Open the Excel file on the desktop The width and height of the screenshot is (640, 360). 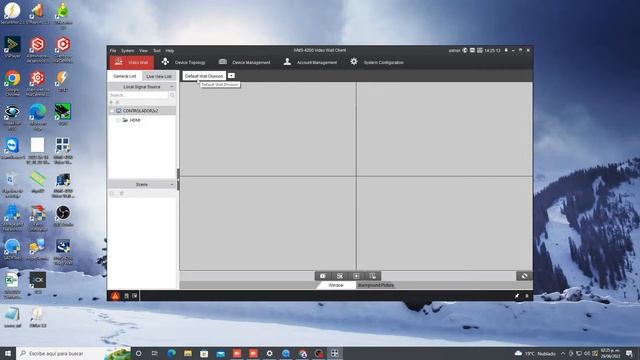click(x=12, y=285)
